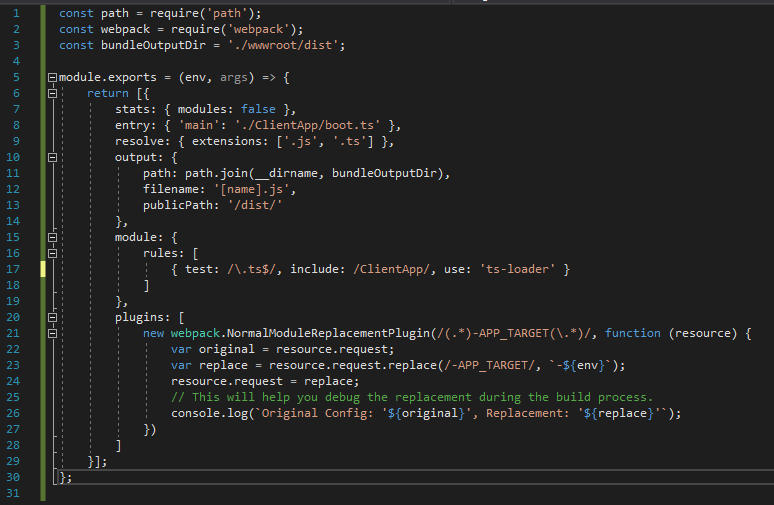This screenshot has height=505, width=774.
Task: Click the yellow change marker on line 17
Action: click(43, 269)
